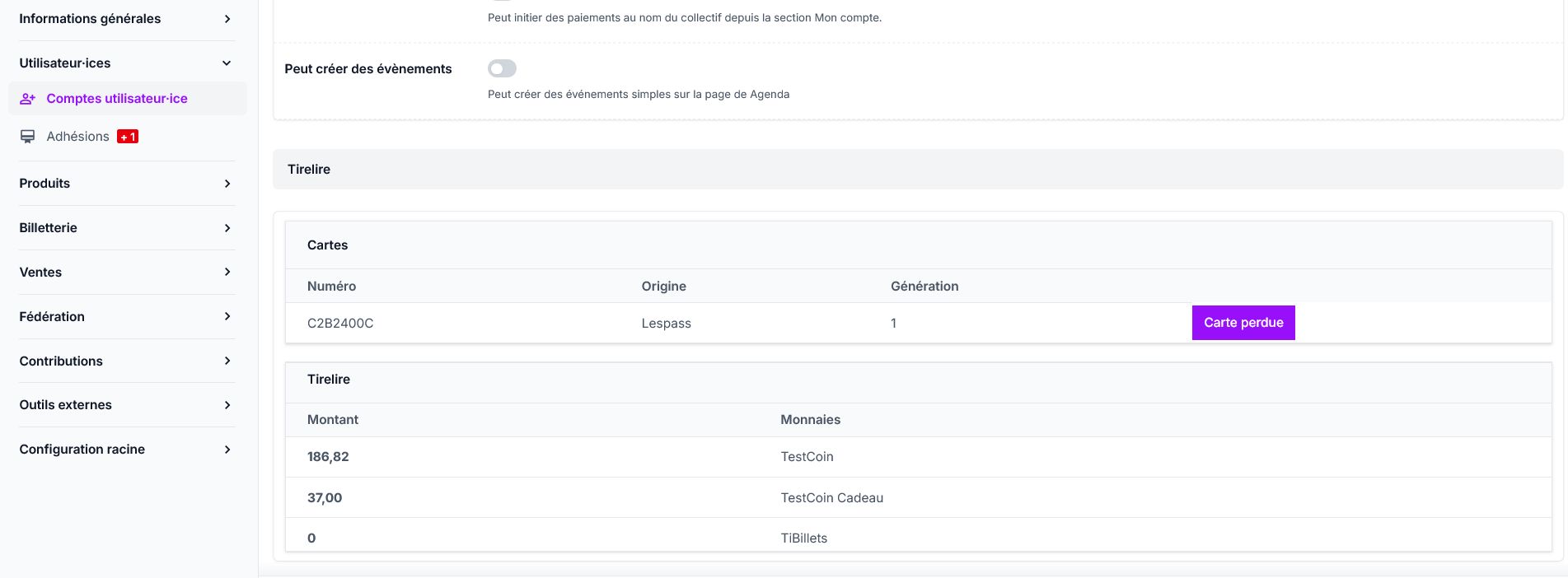This screenshot has width=1568, height=578.
Task: Select the TestCoin Cadeau currency row
Action: pyautogui.click(x=831, y=498)
